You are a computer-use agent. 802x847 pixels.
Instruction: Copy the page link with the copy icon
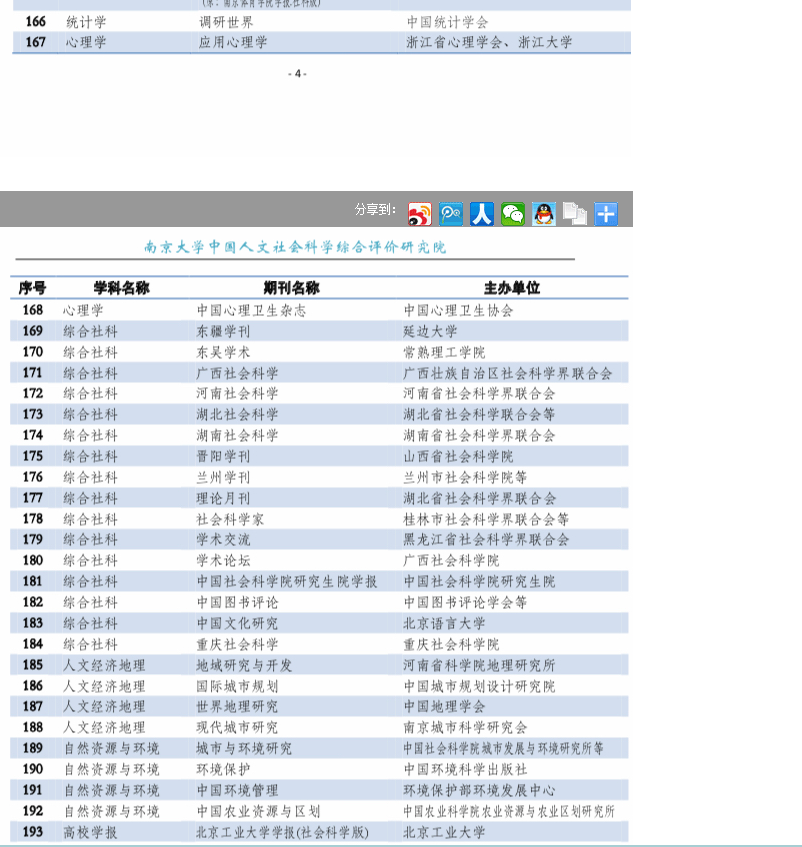(575, 214)
